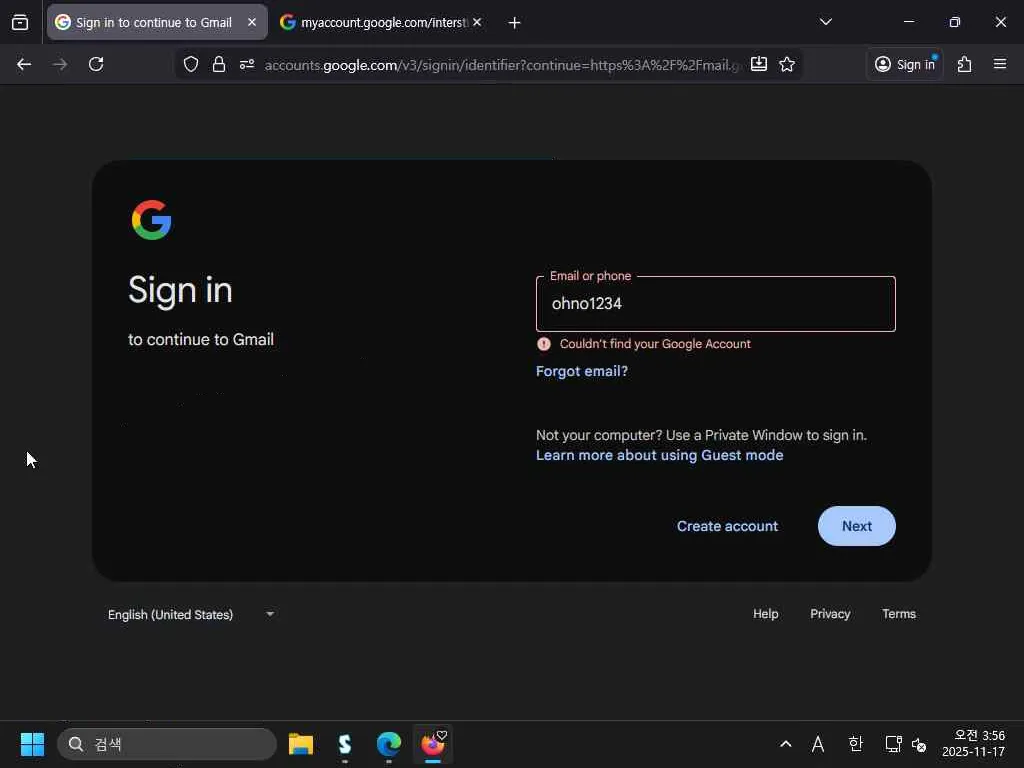Image resolution: width=1024 pixels, height=768 pixels.
Task: Open the Terms link
Action: pos(899,614)
